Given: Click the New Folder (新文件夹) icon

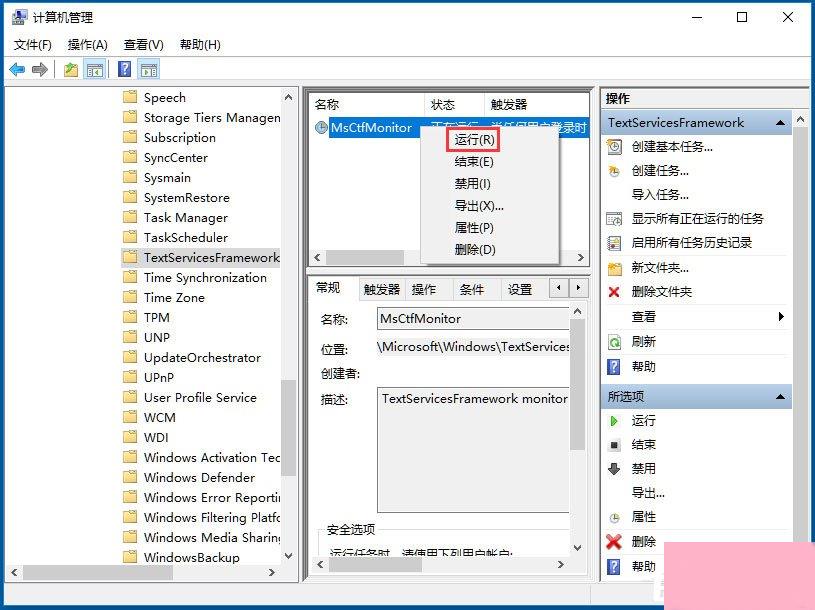Looking at the screenshot, I should coord(614,268).
